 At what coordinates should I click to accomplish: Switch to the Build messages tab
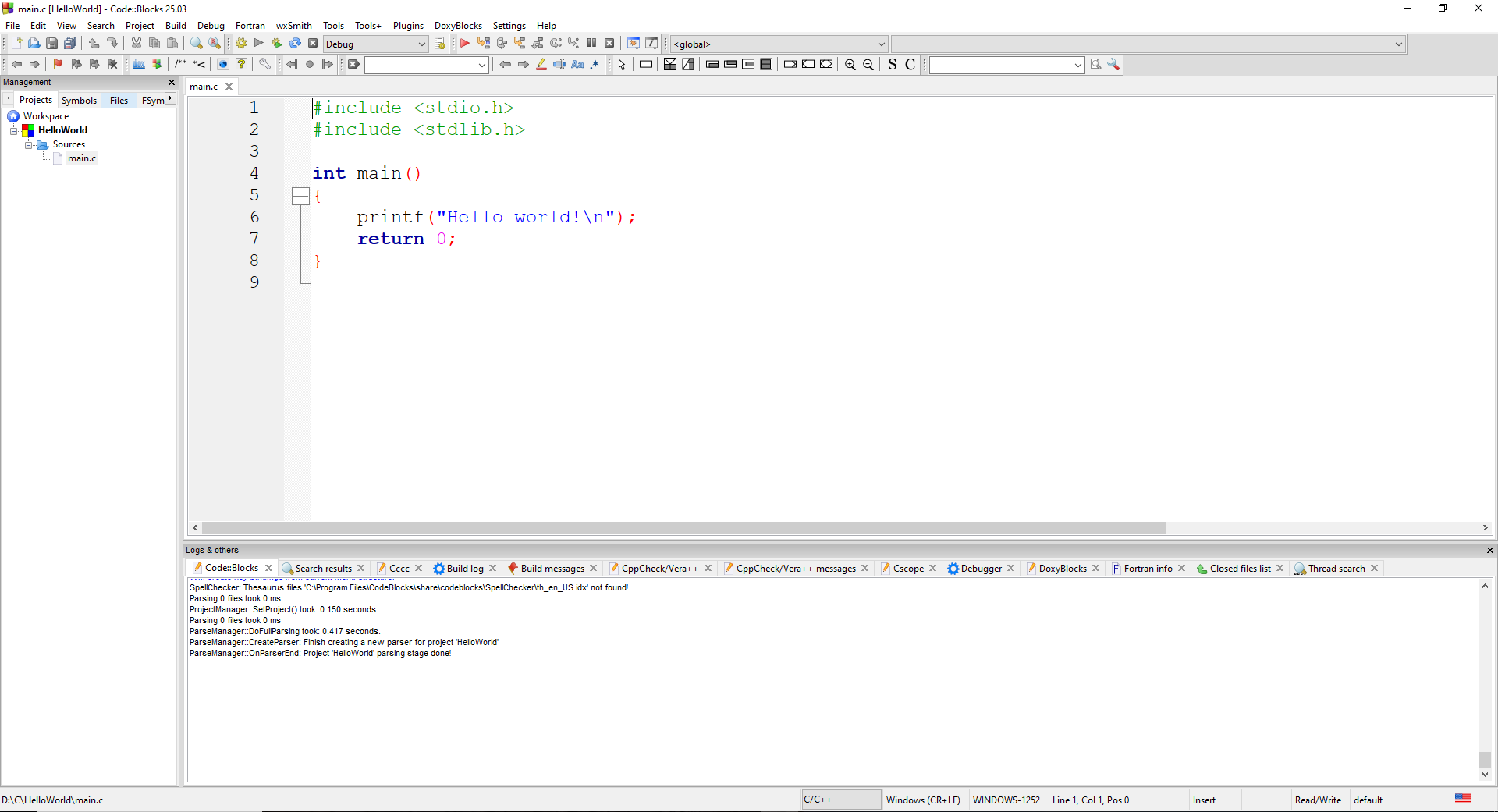pos(552,569)
